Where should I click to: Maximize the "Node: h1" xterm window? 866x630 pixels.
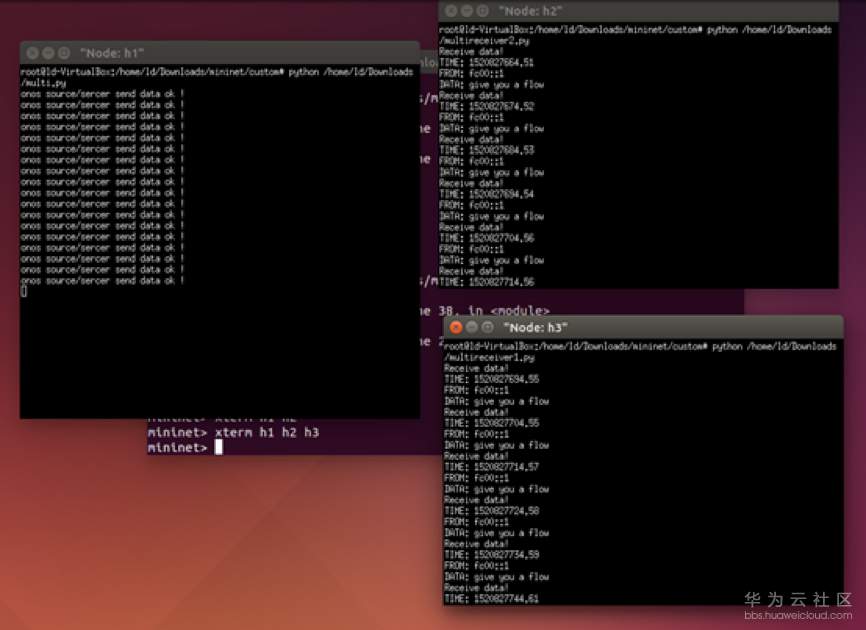[x=64, y=53]
